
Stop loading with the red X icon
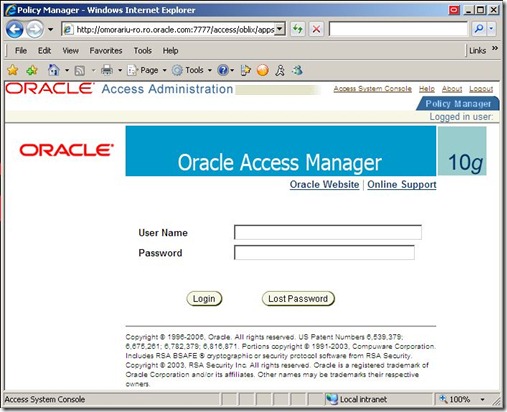(316, 29)
